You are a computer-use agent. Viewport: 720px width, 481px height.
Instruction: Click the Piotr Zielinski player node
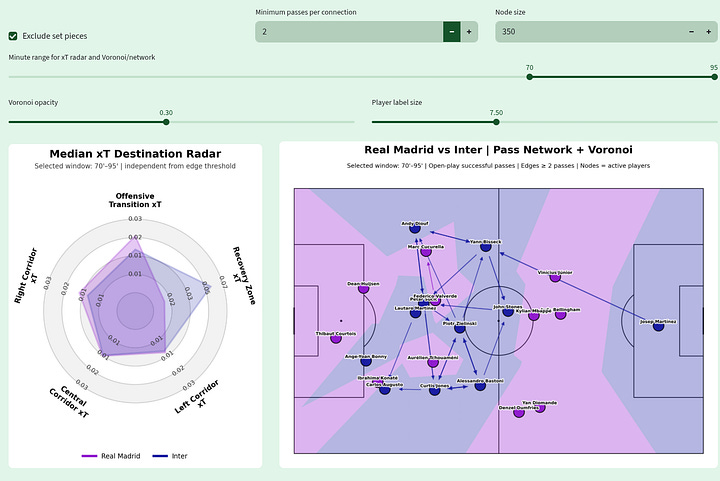(460, 328)
